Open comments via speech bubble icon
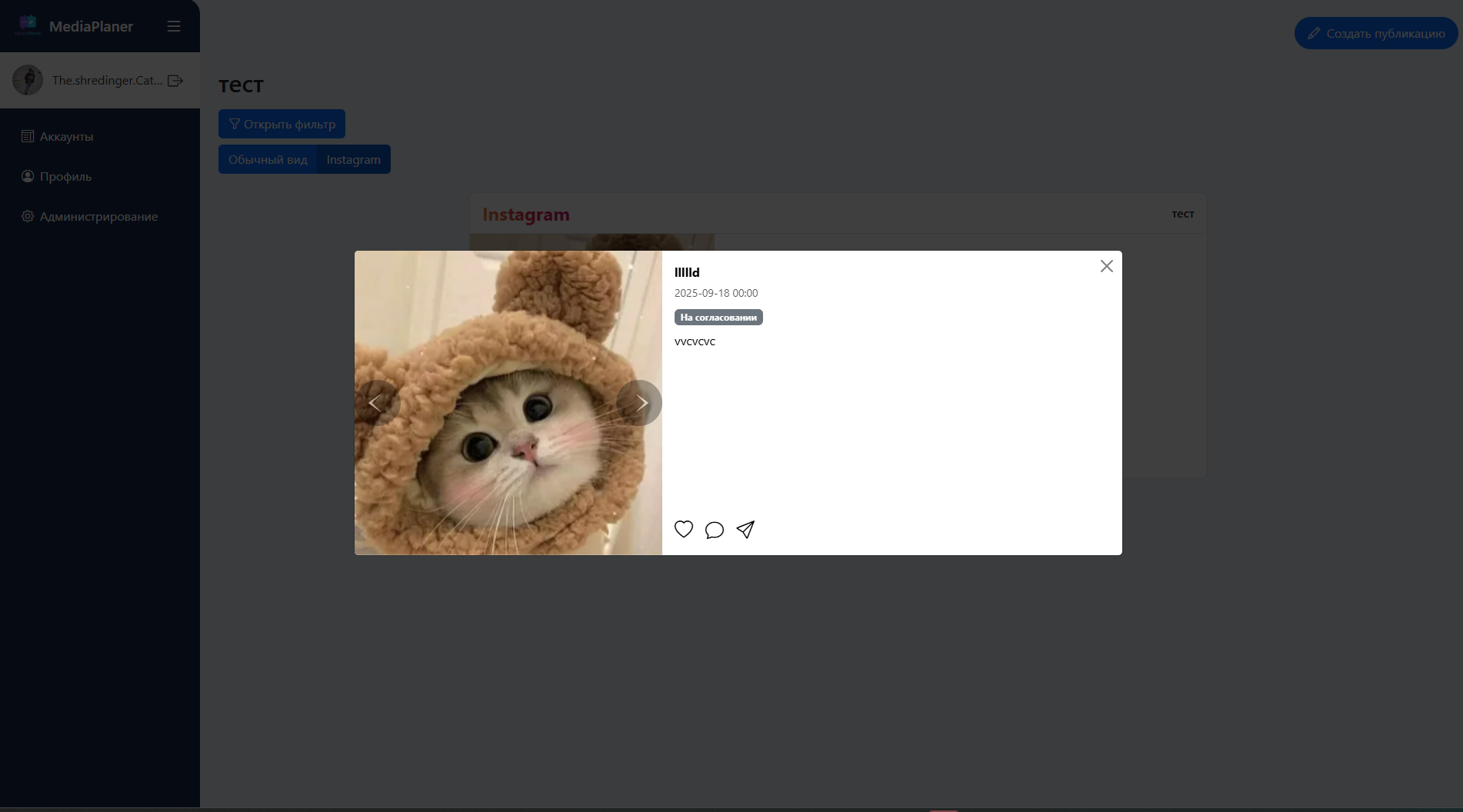Image resolution: width=1463 pixels, height=812 pixels. (x=715, y=530)
